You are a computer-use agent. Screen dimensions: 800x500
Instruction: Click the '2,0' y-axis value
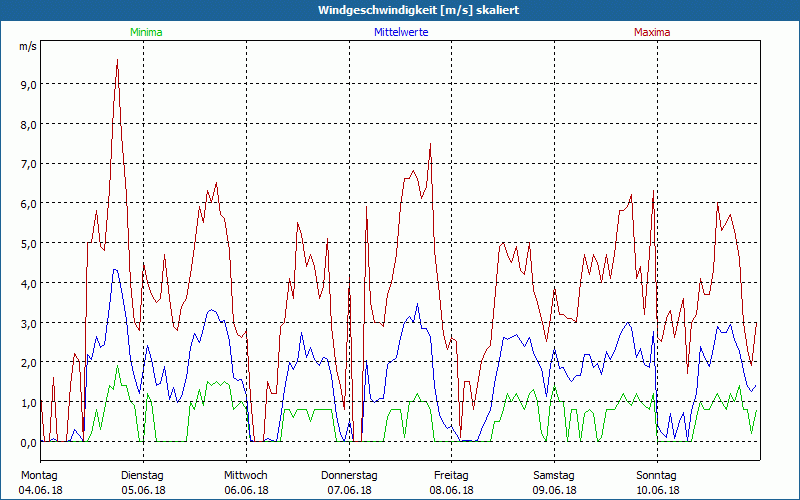[28, 363]
